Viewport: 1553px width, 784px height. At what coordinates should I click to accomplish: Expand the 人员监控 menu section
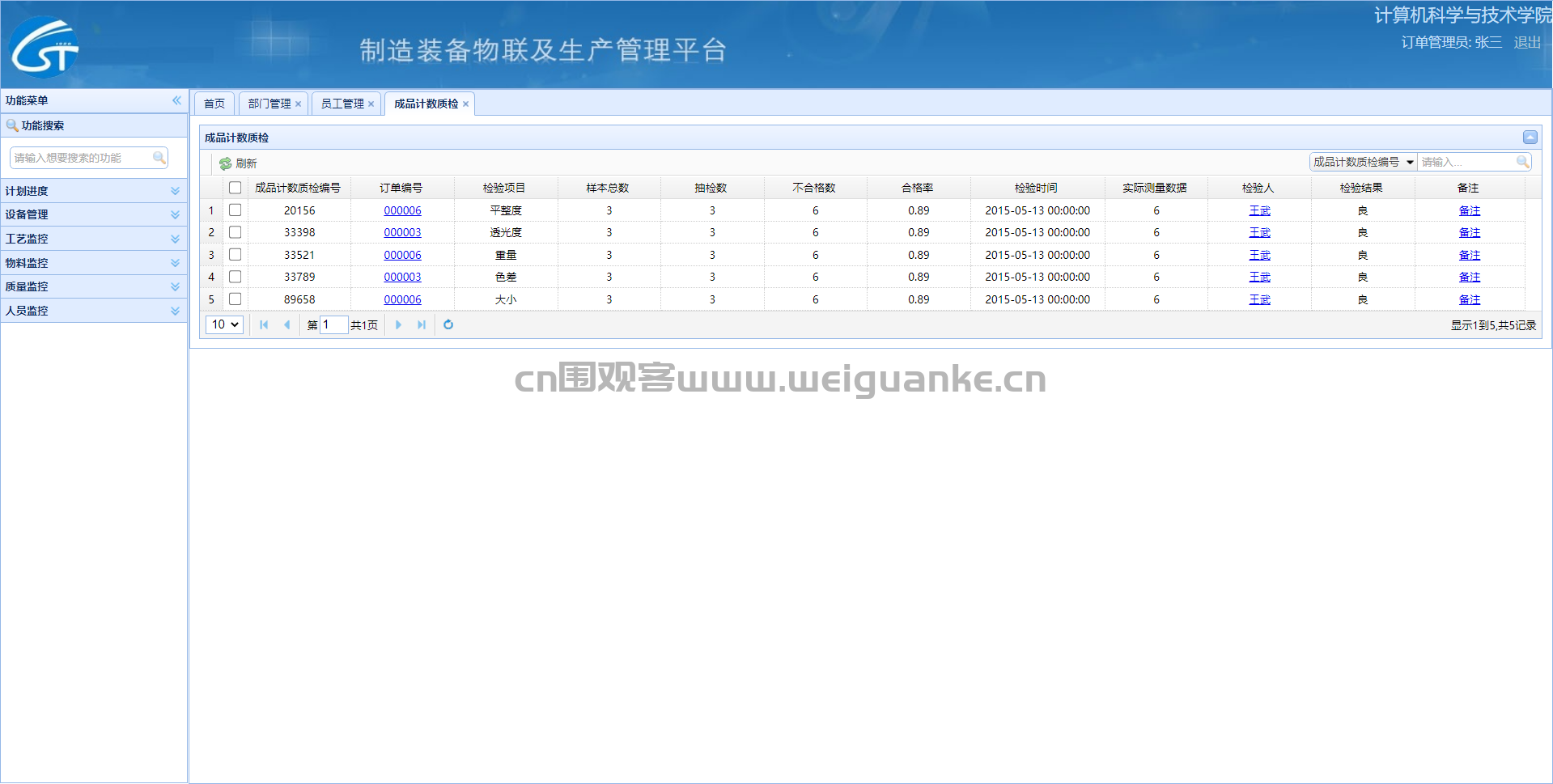tap(94, 311)
